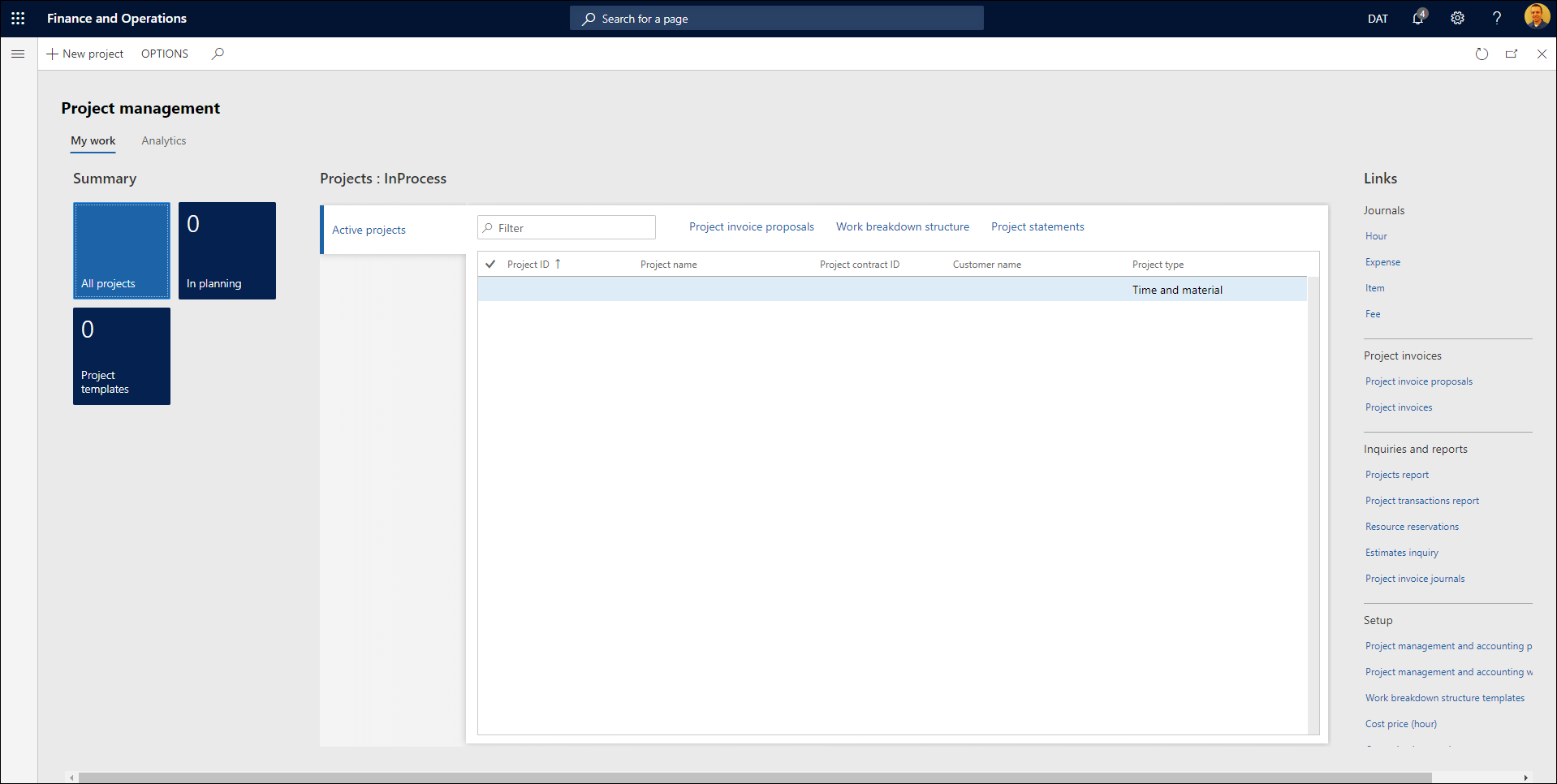Switch to the Analytics tab
The height and width of the screenshot is (784, 1557).
[164, 140]
